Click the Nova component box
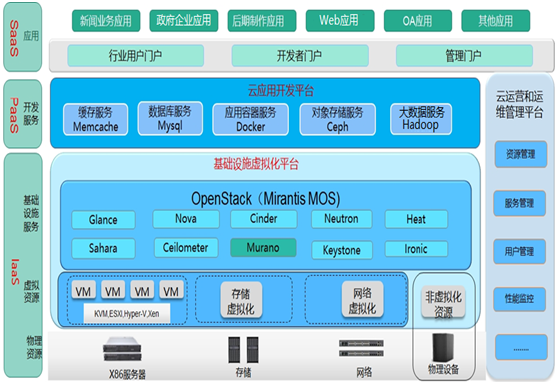 click(x=186, y=219)
